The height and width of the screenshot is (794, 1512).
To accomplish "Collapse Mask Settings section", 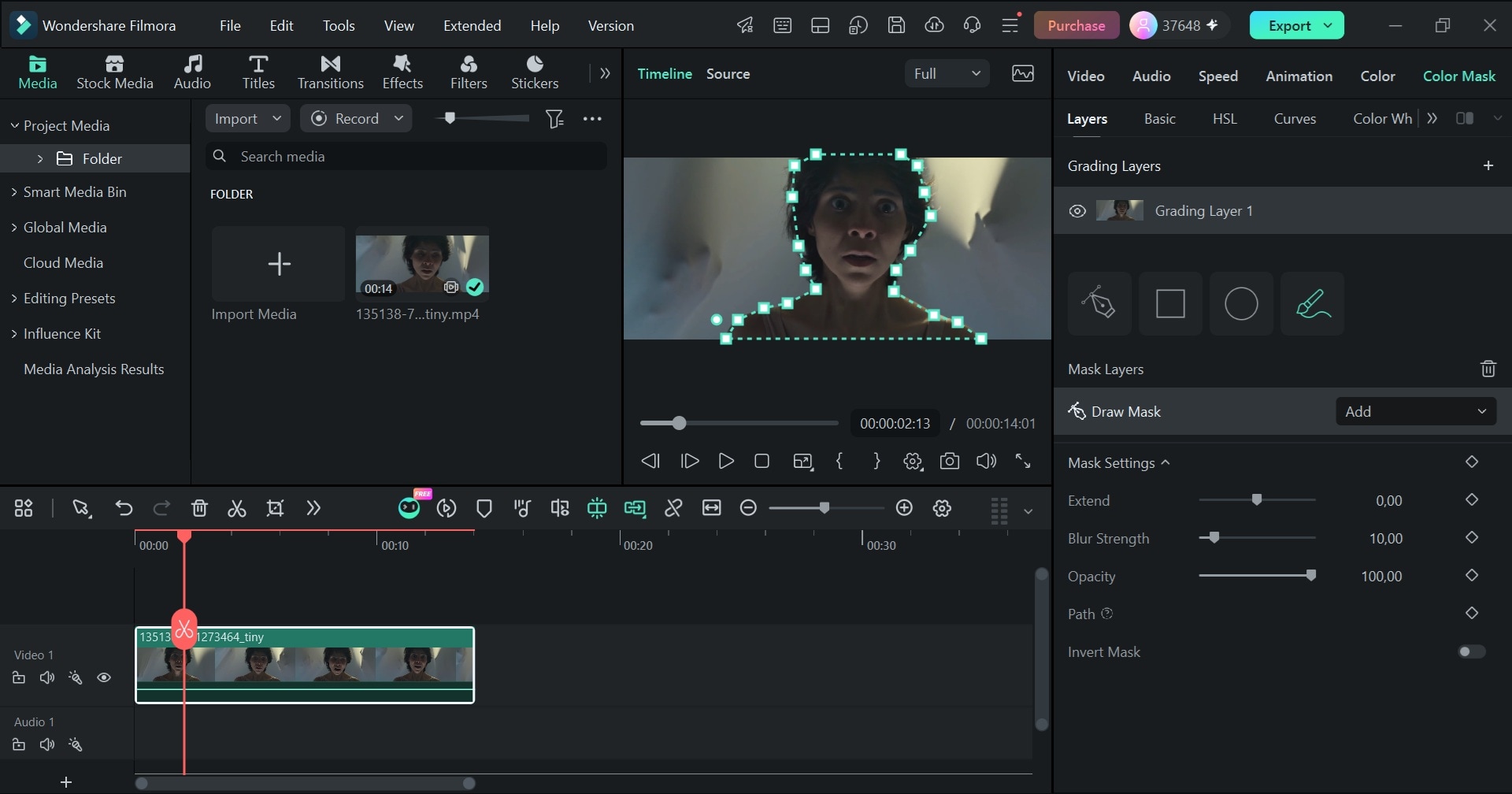I will click(1165, 463).
